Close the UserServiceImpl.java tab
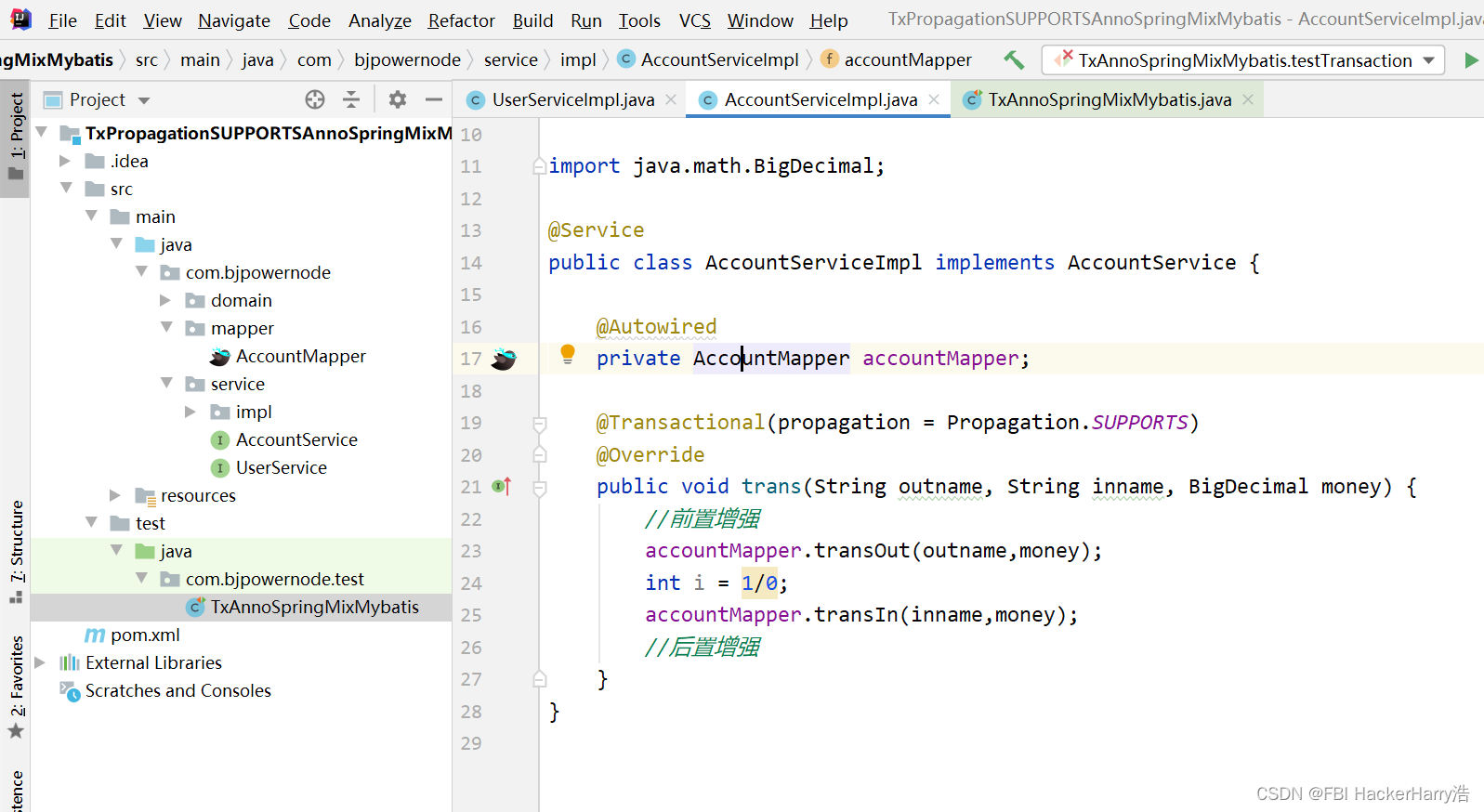 (671, 99)
